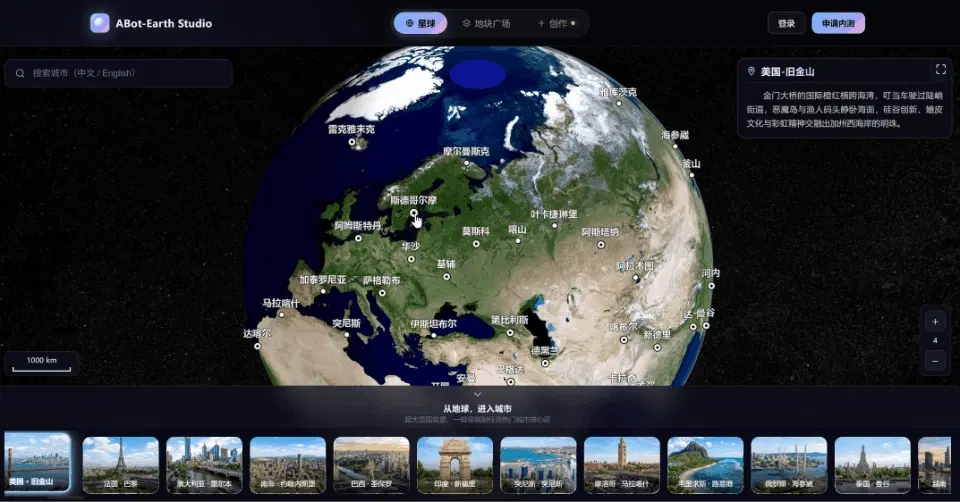This screenshot has width=960, height=502.
Task: Click the 喀山 marker on the globe
Action: (518, 241)
